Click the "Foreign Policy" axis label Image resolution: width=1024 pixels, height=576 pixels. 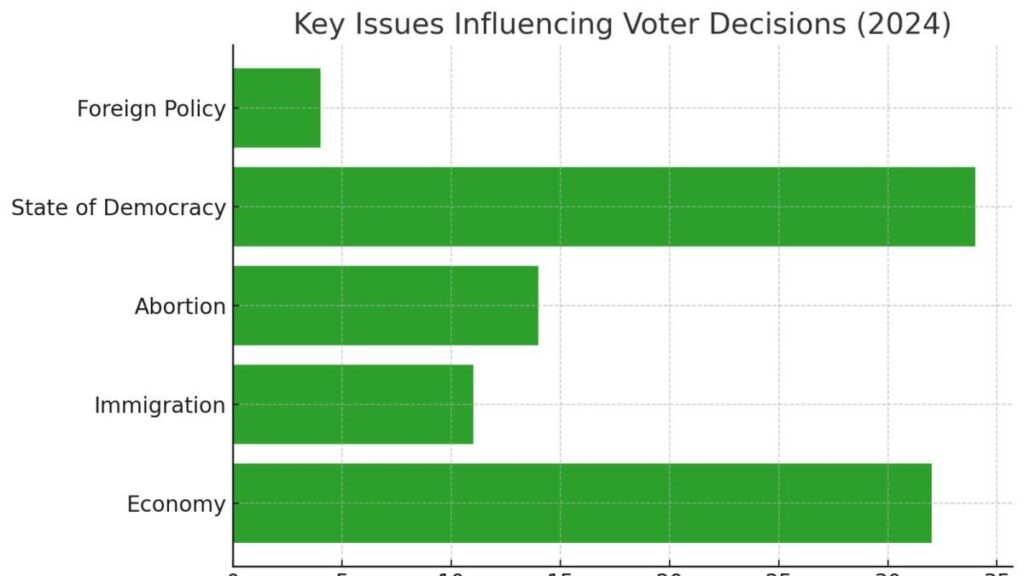pos(151,109)
